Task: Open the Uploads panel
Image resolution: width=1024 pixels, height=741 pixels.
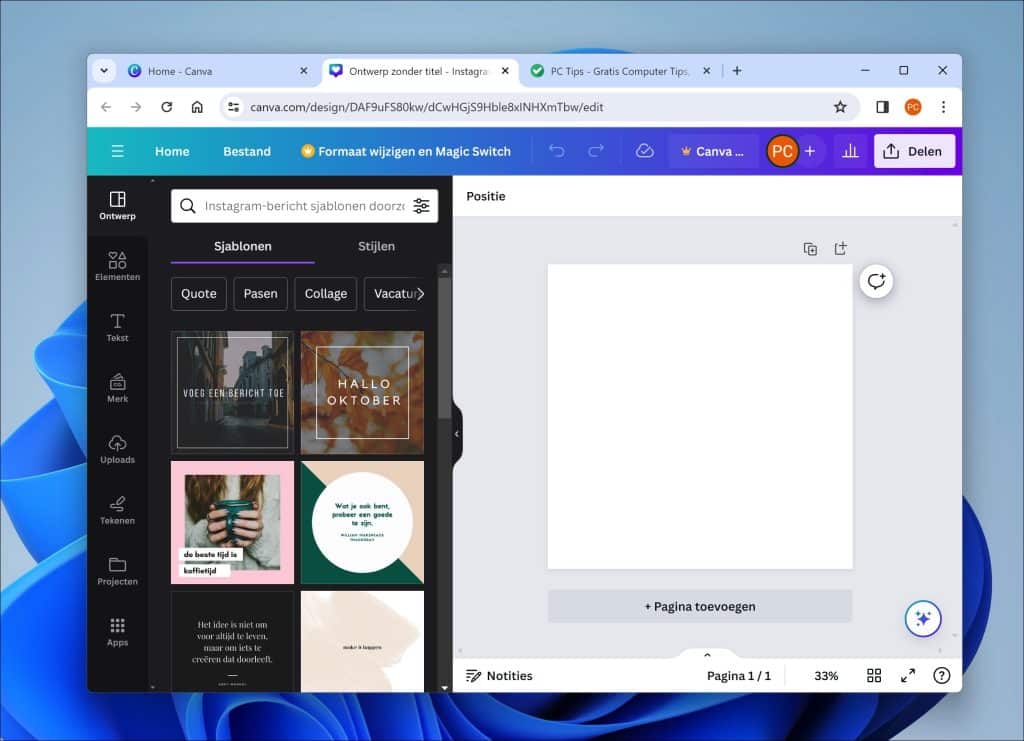Action: (118, 449)
